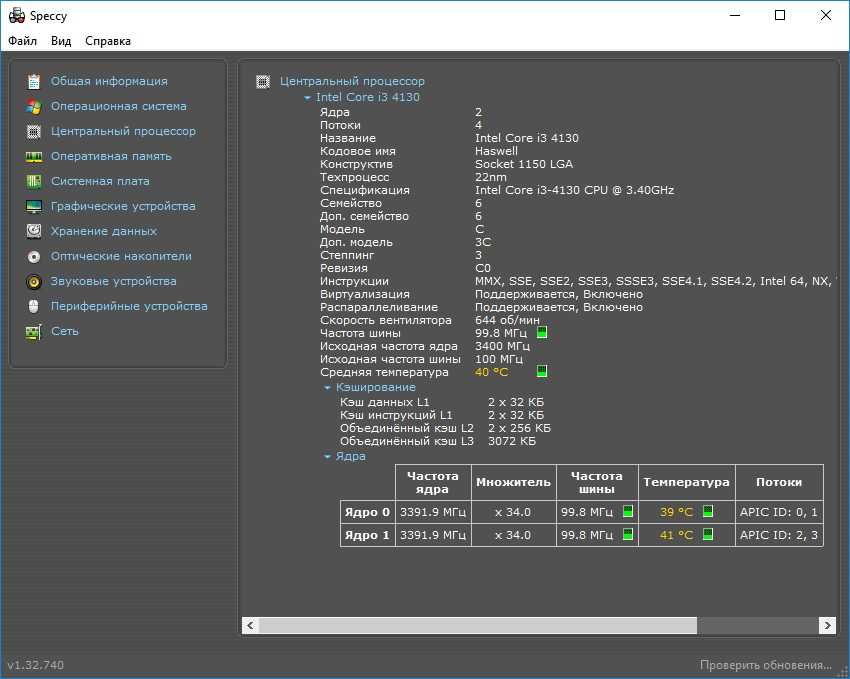Collapse the Intel Core i3 4130 tree node
850x679 pixels.
[x=307, y=98]
